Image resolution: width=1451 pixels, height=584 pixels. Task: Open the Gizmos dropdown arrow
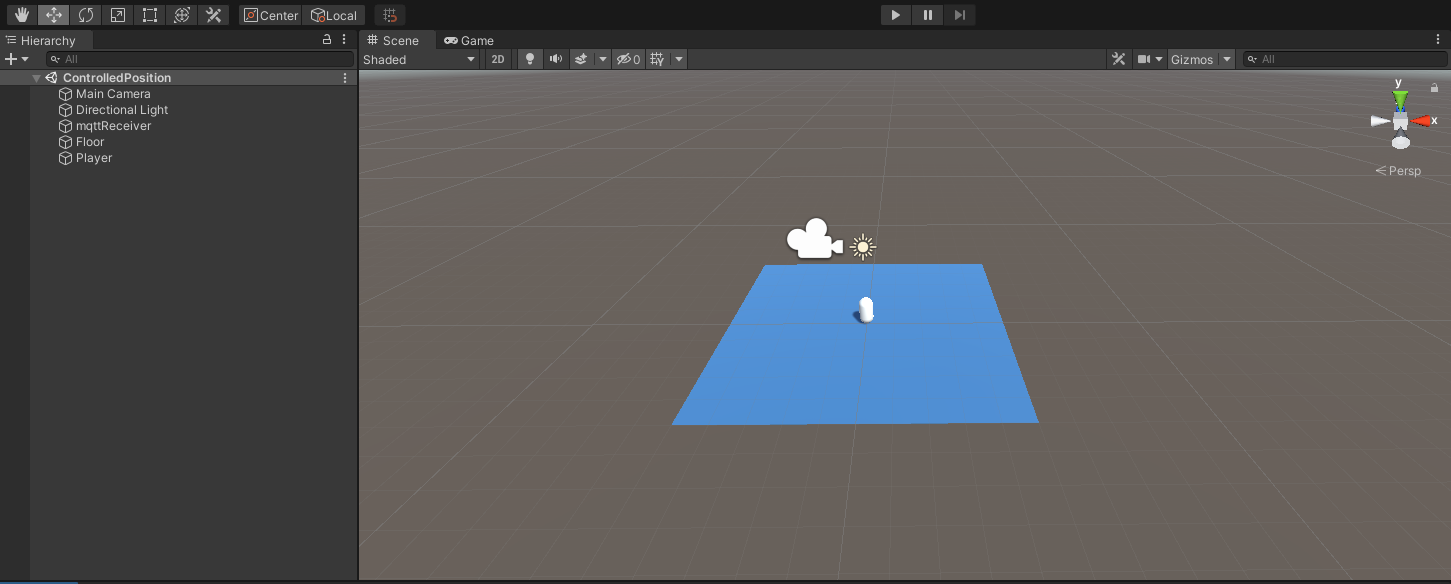(1227, 59)
